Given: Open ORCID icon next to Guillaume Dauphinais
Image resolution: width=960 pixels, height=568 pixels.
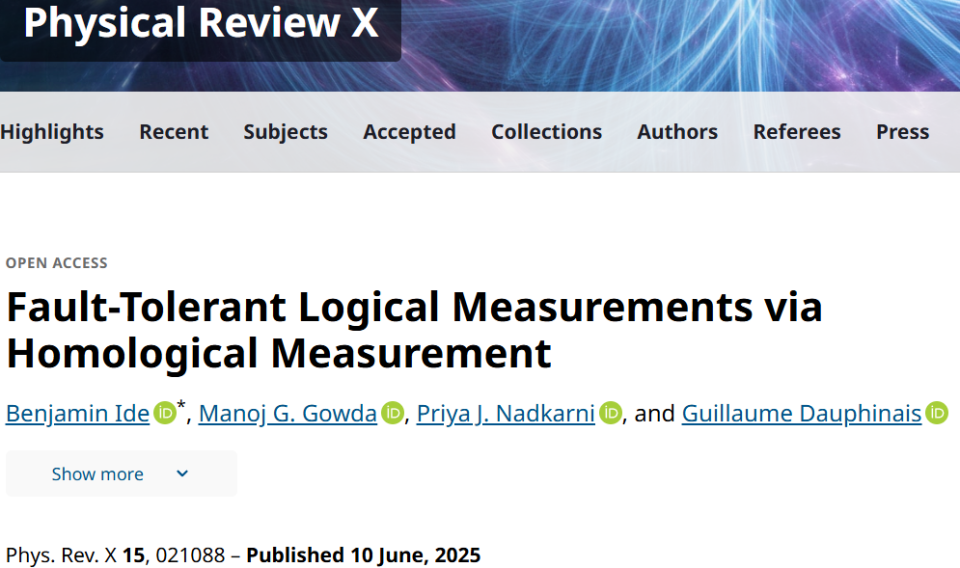Looking at the screenshot, I should 937,413.
